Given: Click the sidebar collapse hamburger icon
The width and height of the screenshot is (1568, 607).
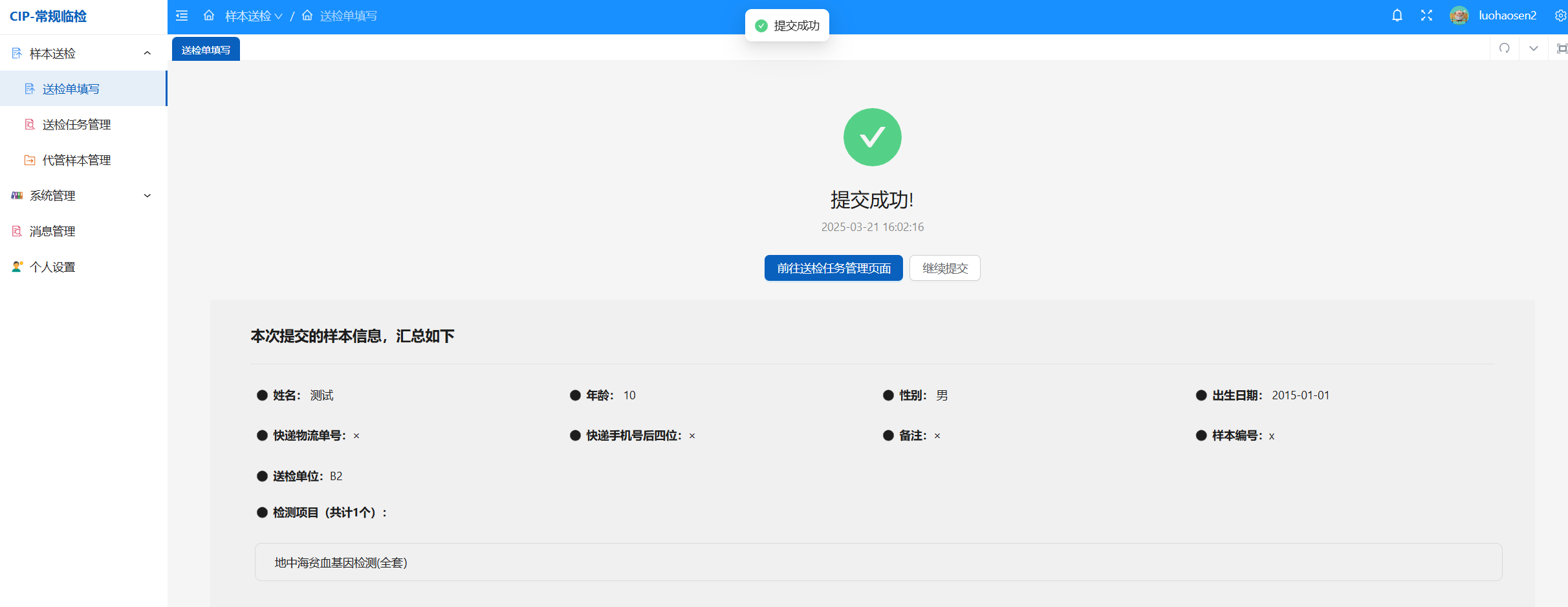Looking at the screenshot, I should [x=182, y=16].
